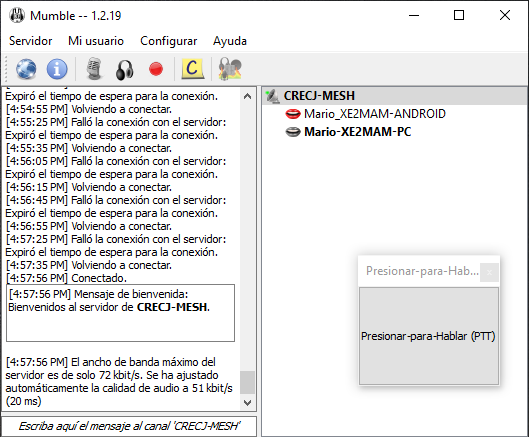This screenshot has width=529, height=437.
Task: Select user Mario-XE2MAM-PC
Action: (x=357, y=132)
